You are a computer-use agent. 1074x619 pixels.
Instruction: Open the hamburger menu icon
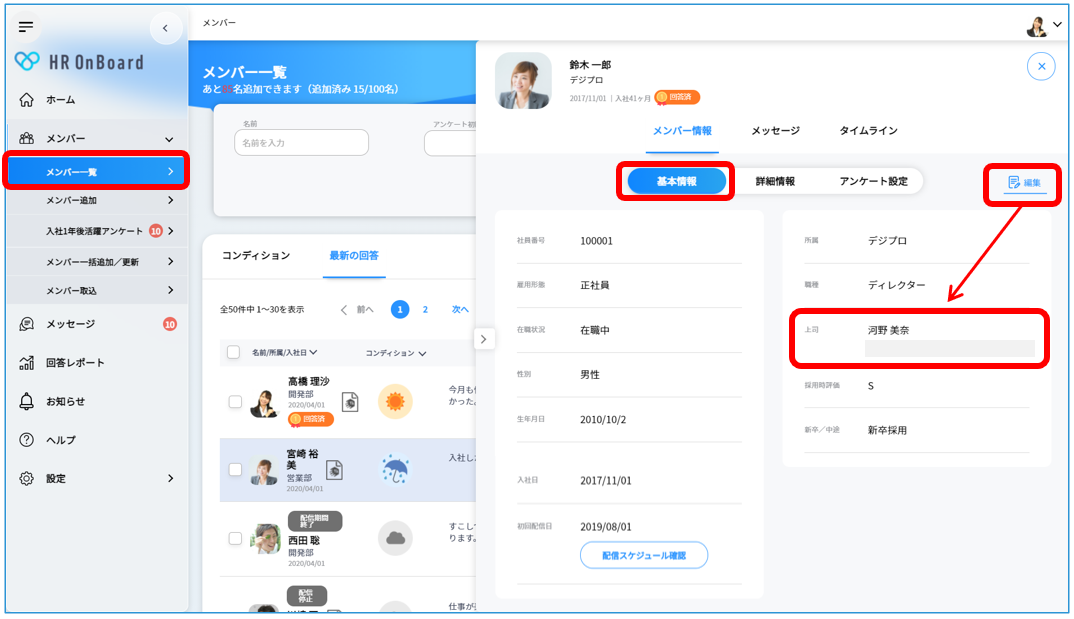click(x=26, y=27)
